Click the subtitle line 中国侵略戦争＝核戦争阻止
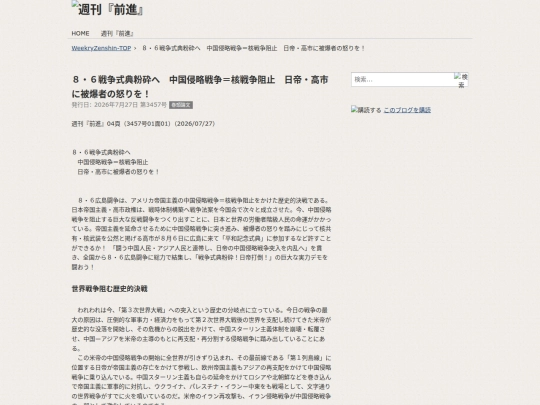 tap(113, 162)
